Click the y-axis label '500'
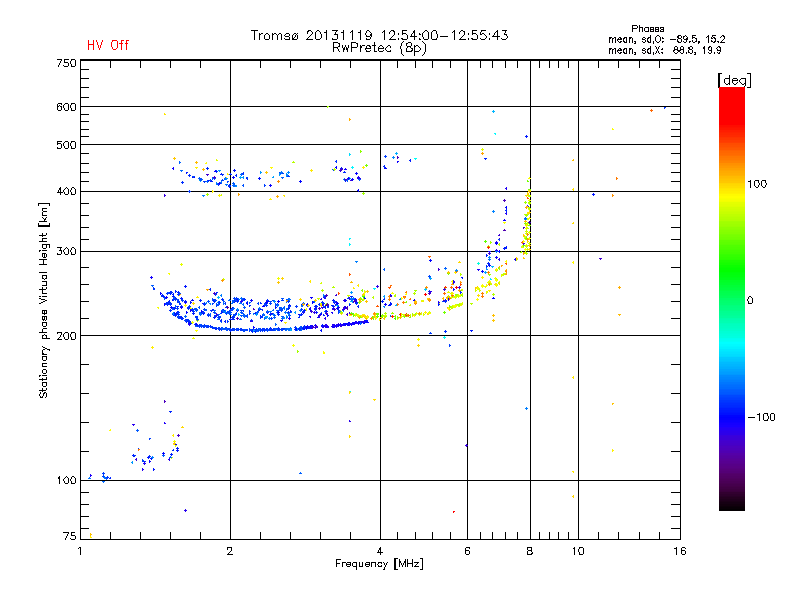 pyautogui.click(x=66, y=145)
